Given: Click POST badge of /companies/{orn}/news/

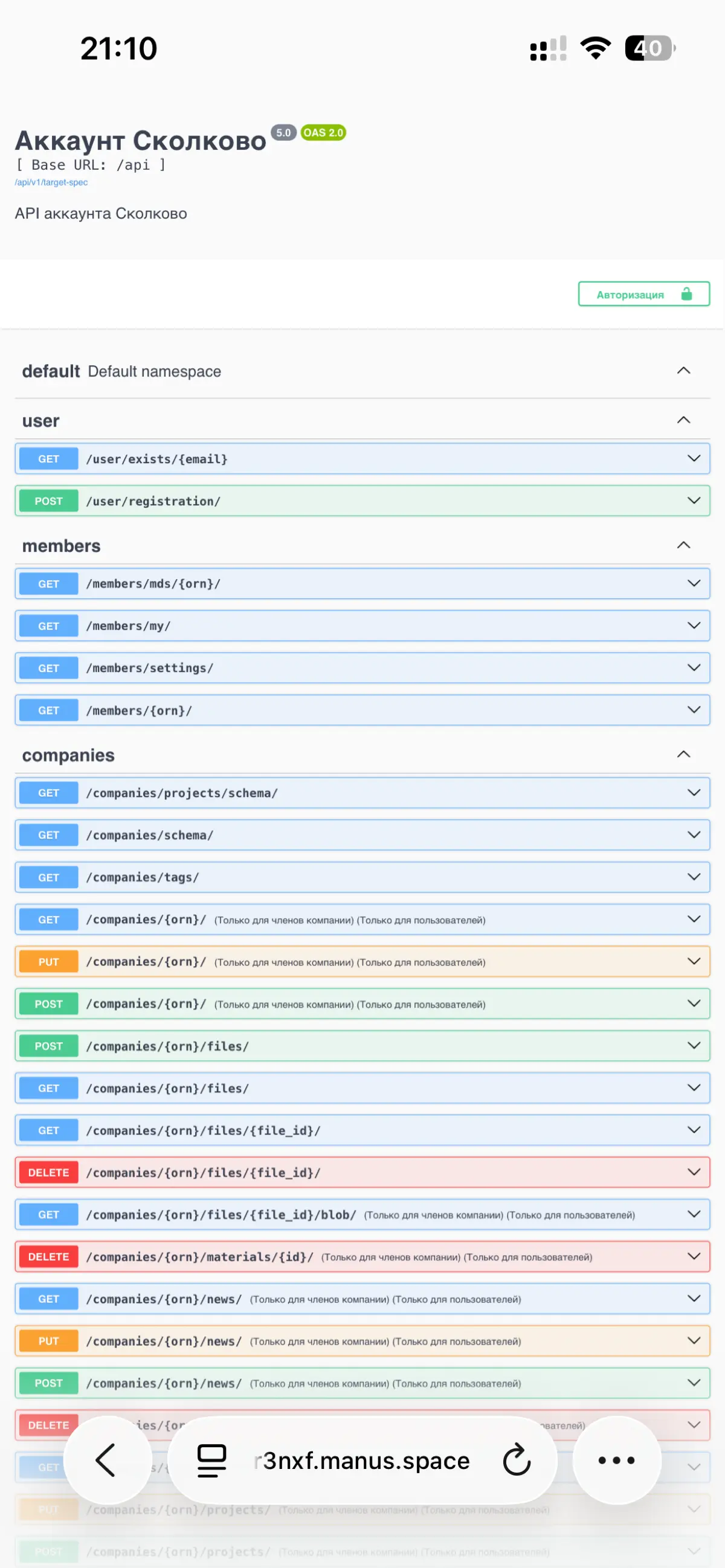Looking at the screenshot, I should [x=49, y=1383].
